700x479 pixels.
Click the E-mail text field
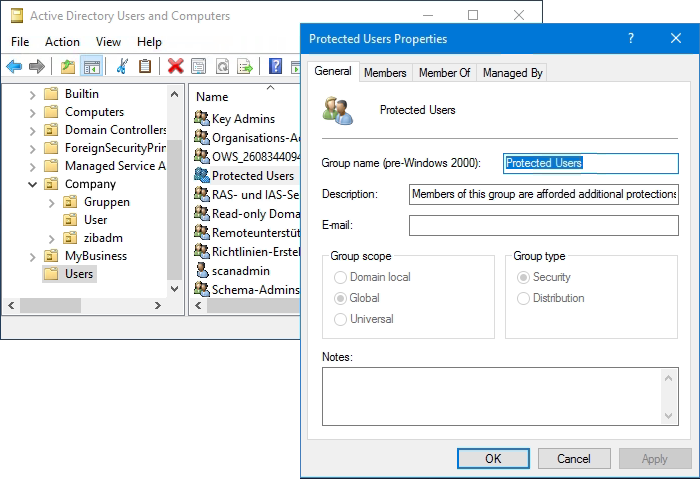(543, 225)
